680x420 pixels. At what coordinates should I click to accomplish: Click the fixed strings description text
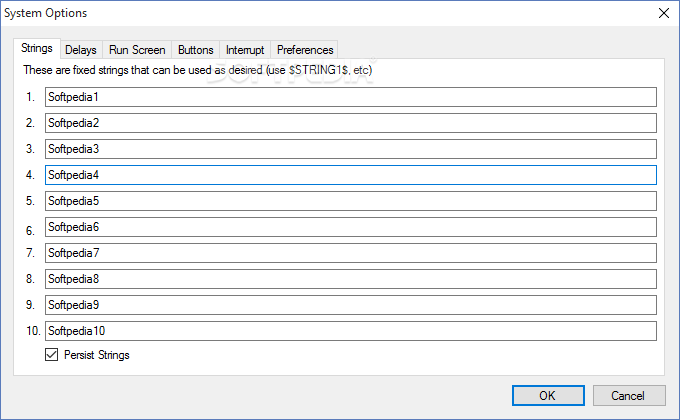coord(198,70)
